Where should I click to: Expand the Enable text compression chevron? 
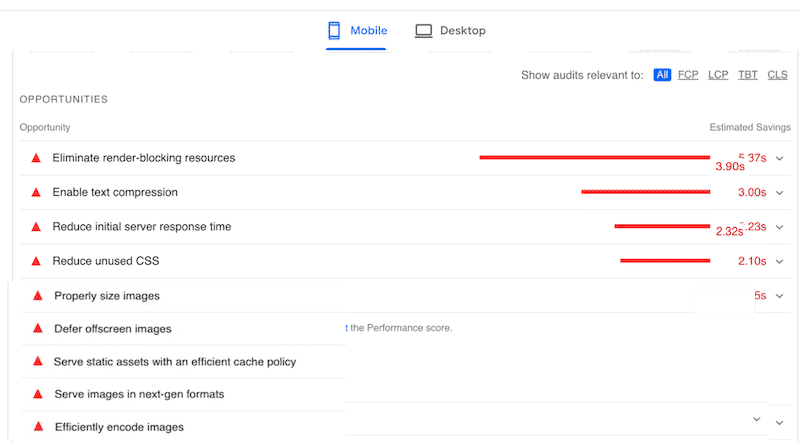click(780, 192)
